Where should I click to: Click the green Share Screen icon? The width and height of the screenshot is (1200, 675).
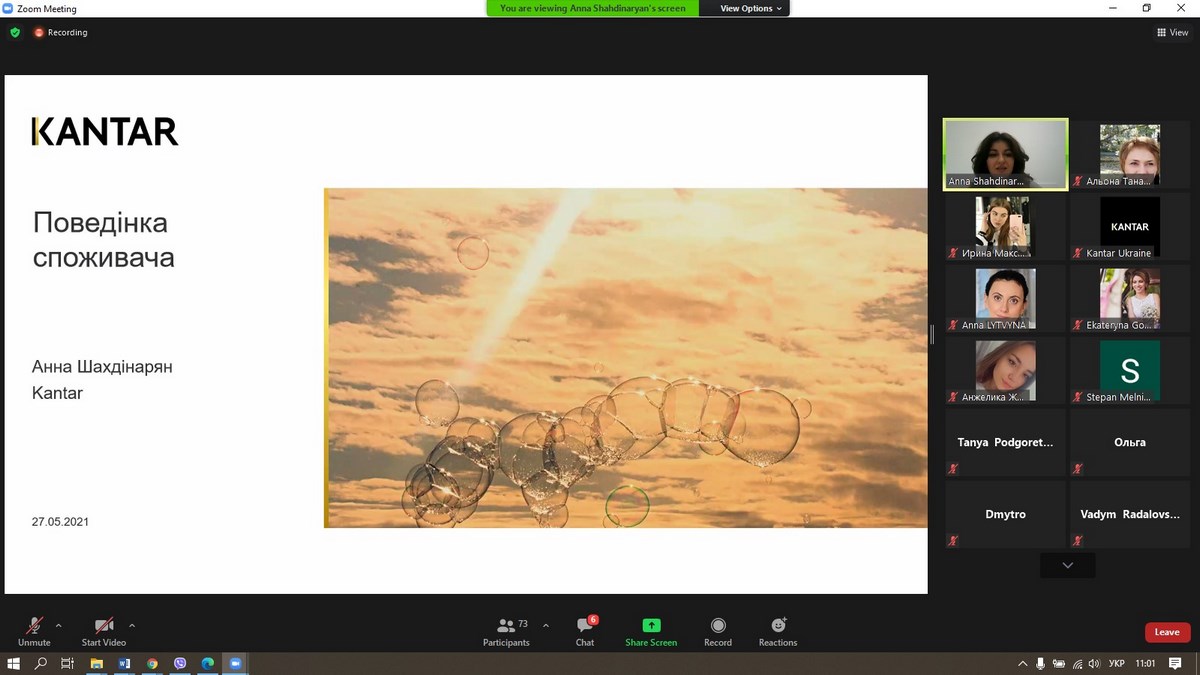[x=651, y=626]
